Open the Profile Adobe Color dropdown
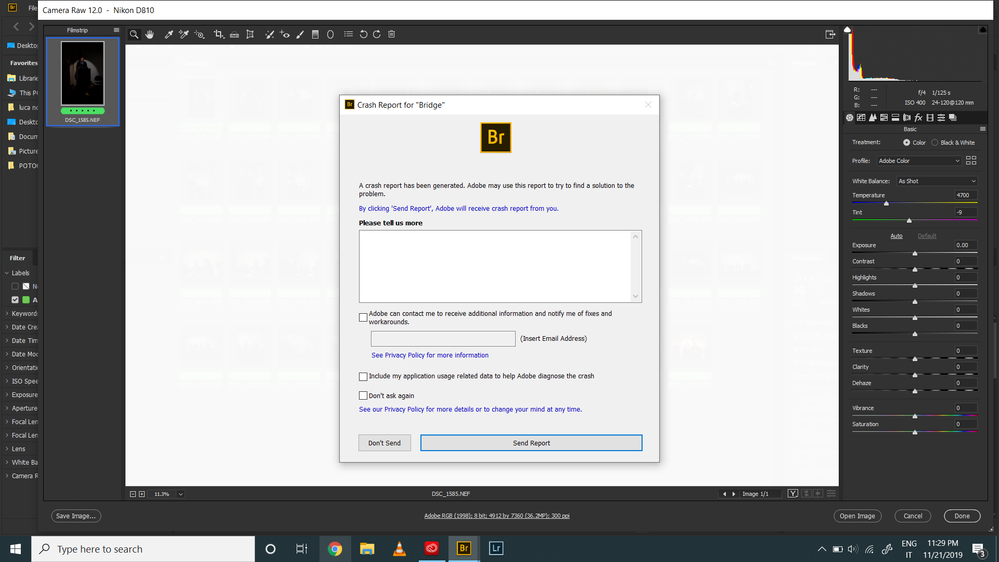999x562 pixels. 919,161
